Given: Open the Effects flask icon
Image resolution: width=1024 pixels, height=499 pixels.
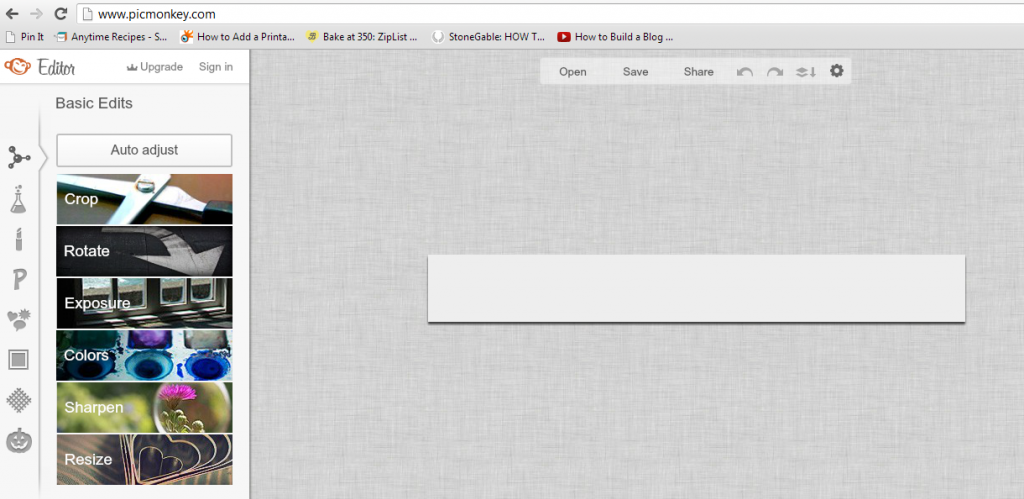Looking at the screenshot, I should pyautogui.click(x=18, y=199).
